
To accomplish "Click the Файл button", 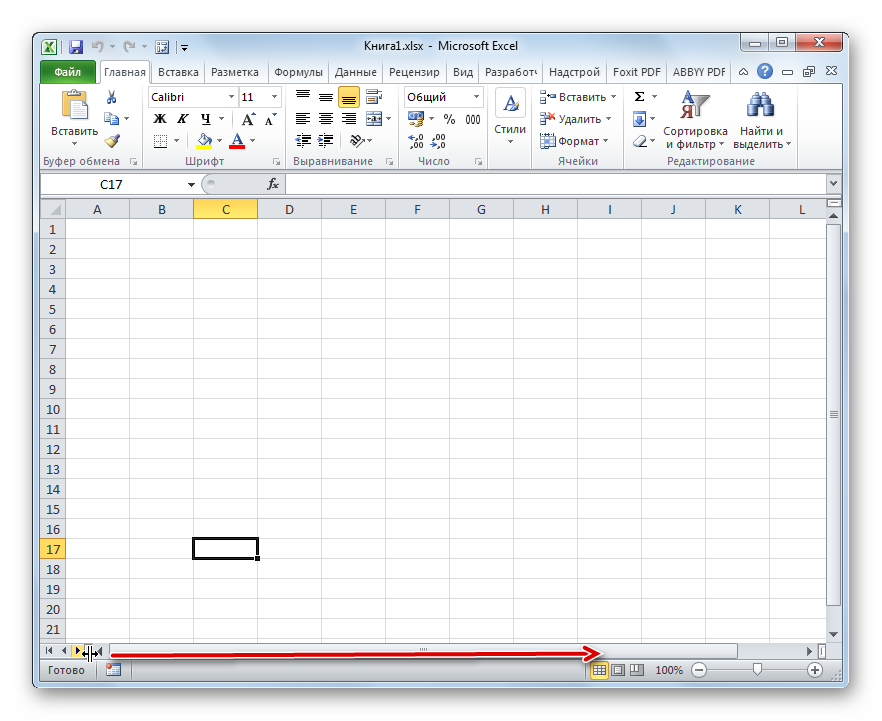I will (68, 72).
